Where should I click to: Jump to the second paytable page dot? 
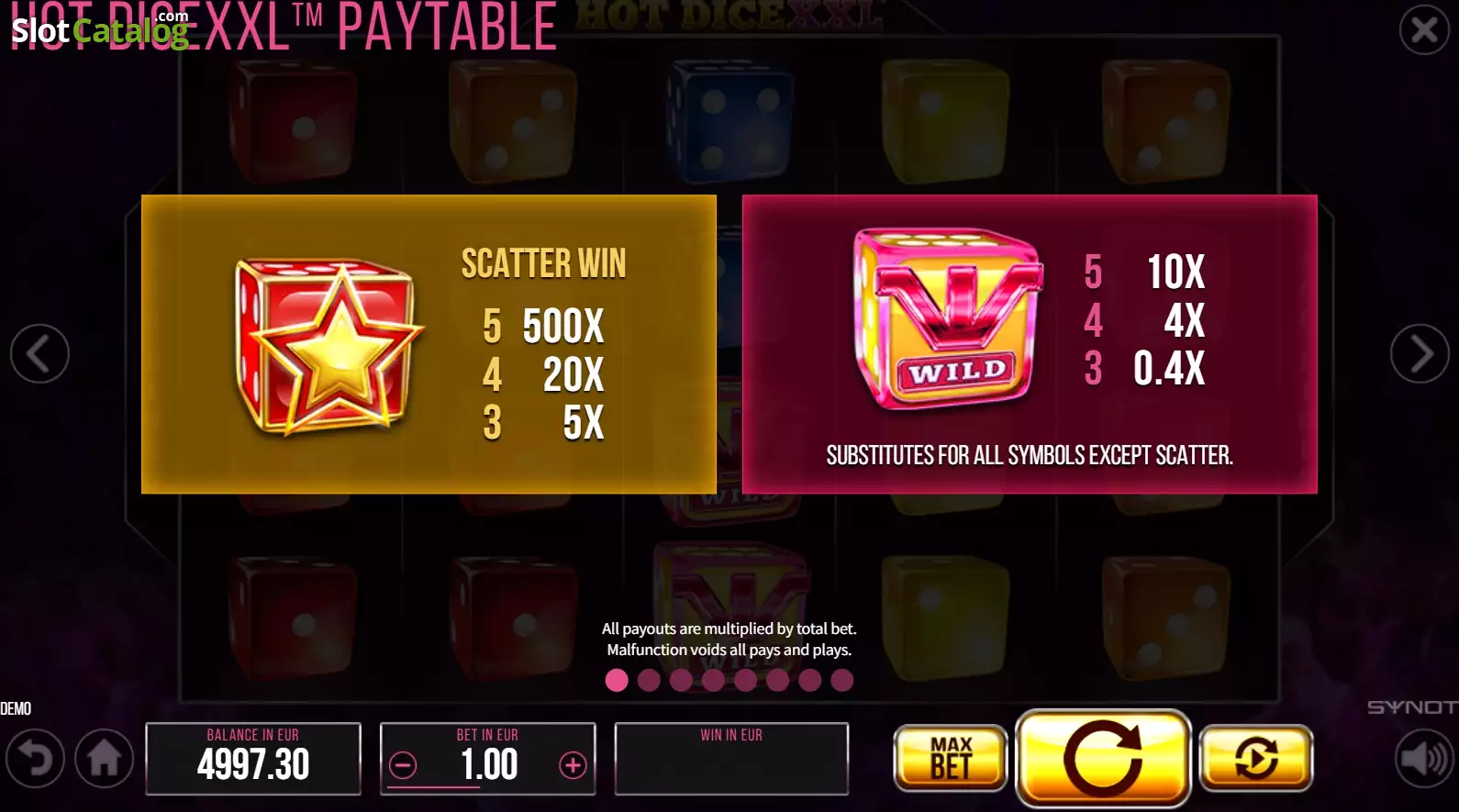[649, 680]
